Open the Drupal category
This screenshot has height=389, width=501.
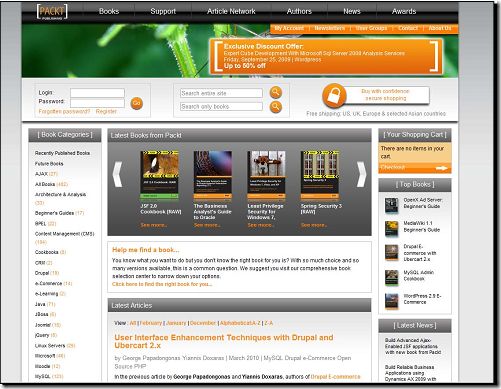(47, 273)
